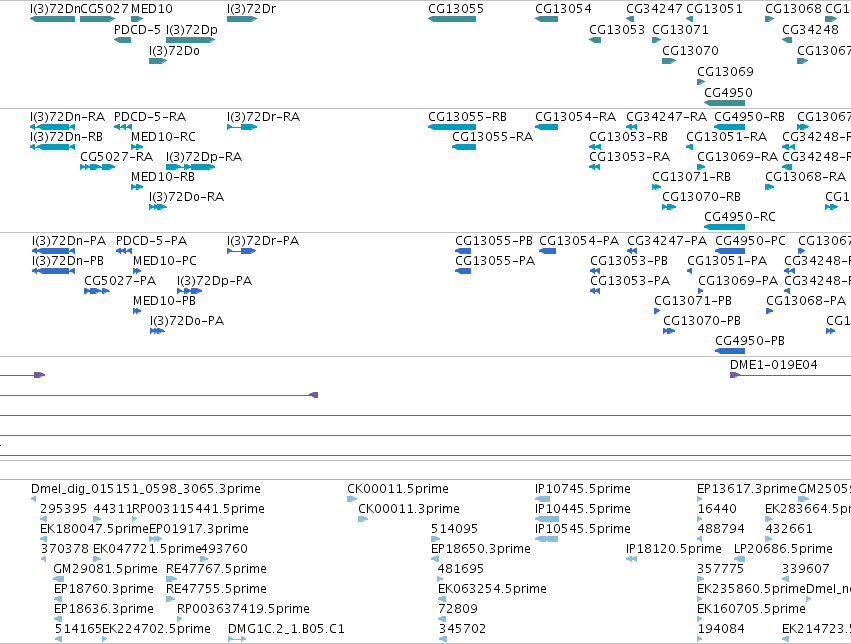This screenshot has height=644, width=851.
Task: Select transcript label CG13055-RA
Action: point(492,137)
